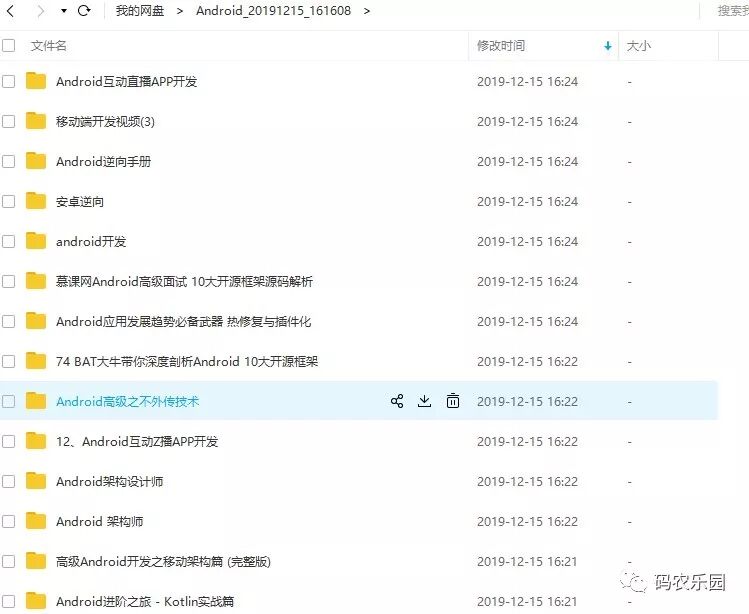749x614 pixels.
Task: Check the box for Android逆向手册
Action: coord(9,162)
